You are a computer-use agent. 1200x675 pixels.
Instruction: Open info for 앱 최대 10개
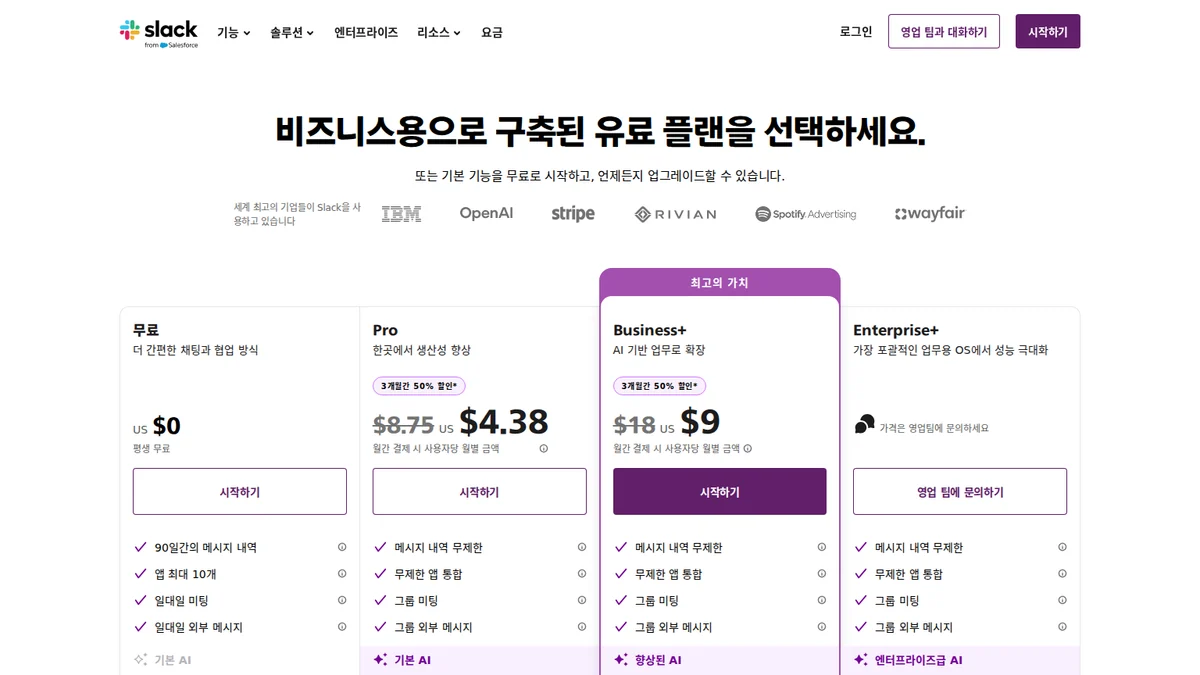pyautogui.click(x=342, y=574)
